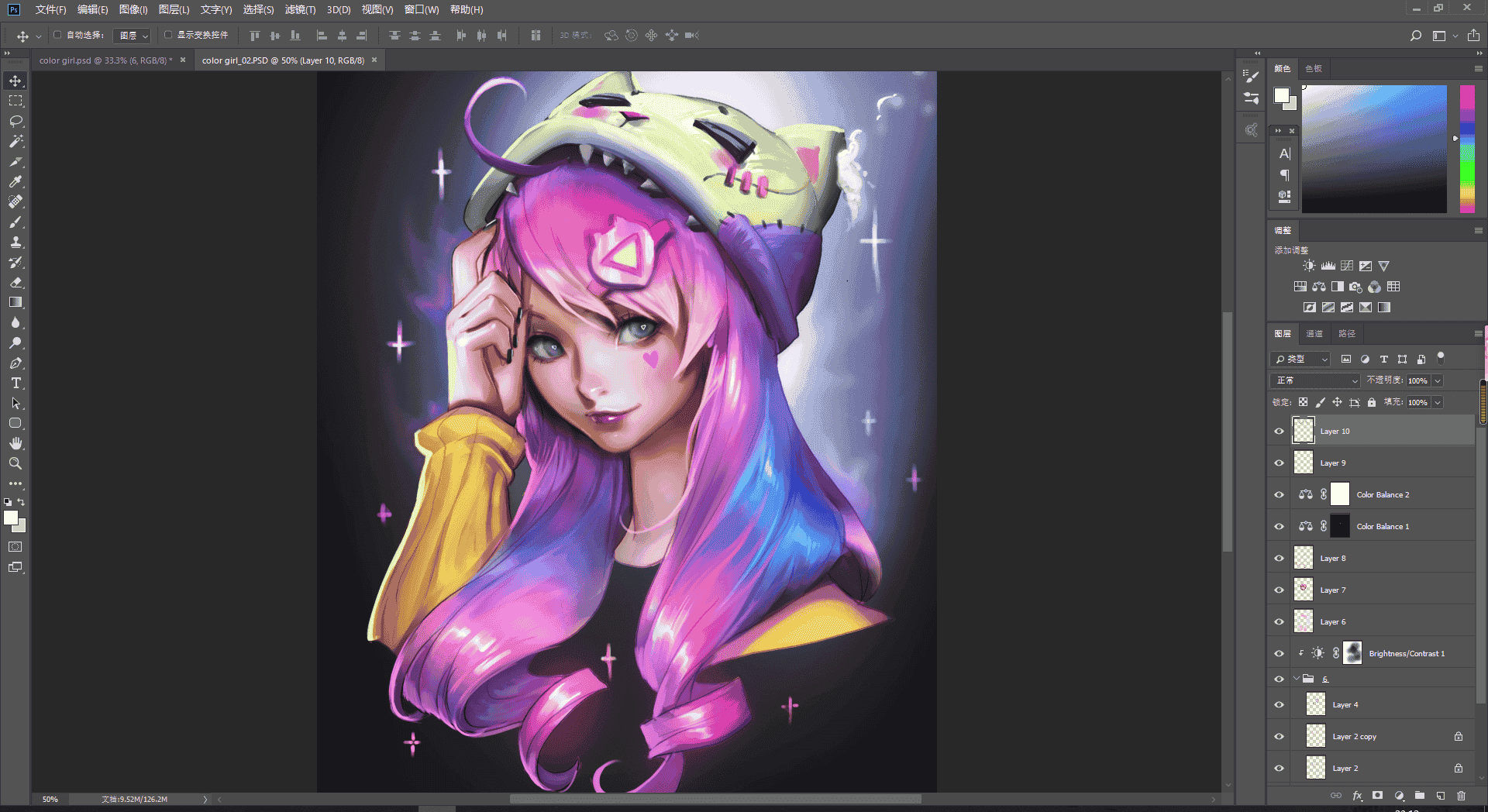Enable the auto-select checkbox

coord(57,35)
